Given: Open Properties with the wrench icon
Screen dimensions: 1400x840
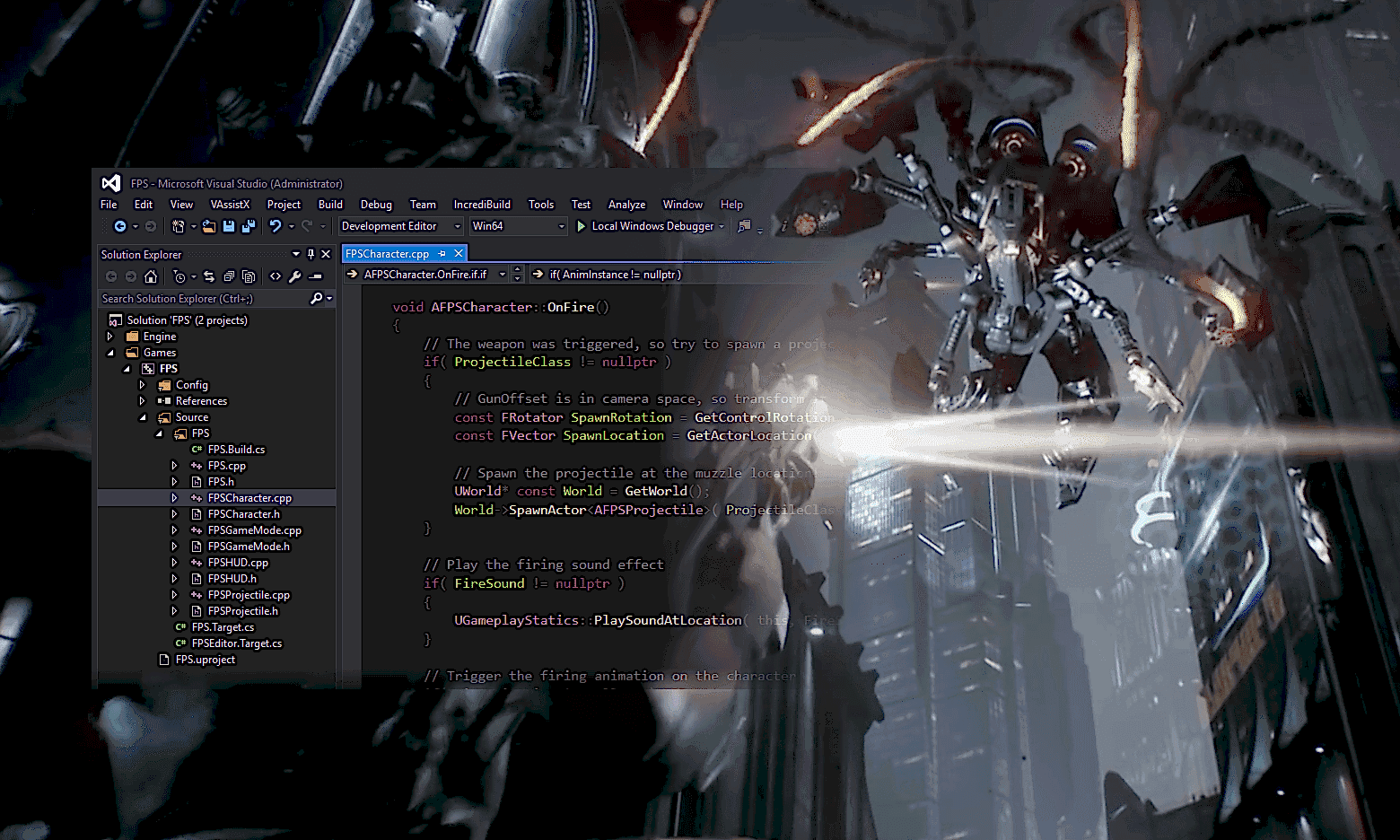Looking at the screenshot, I should [x=295, y=276].
